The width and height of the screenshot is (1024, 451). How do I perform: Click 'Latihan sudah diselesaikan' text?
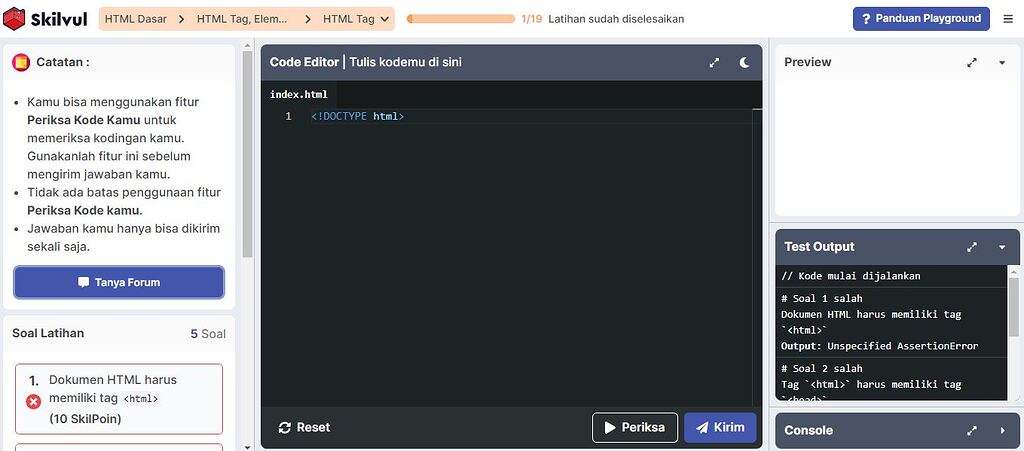(616, 19)
